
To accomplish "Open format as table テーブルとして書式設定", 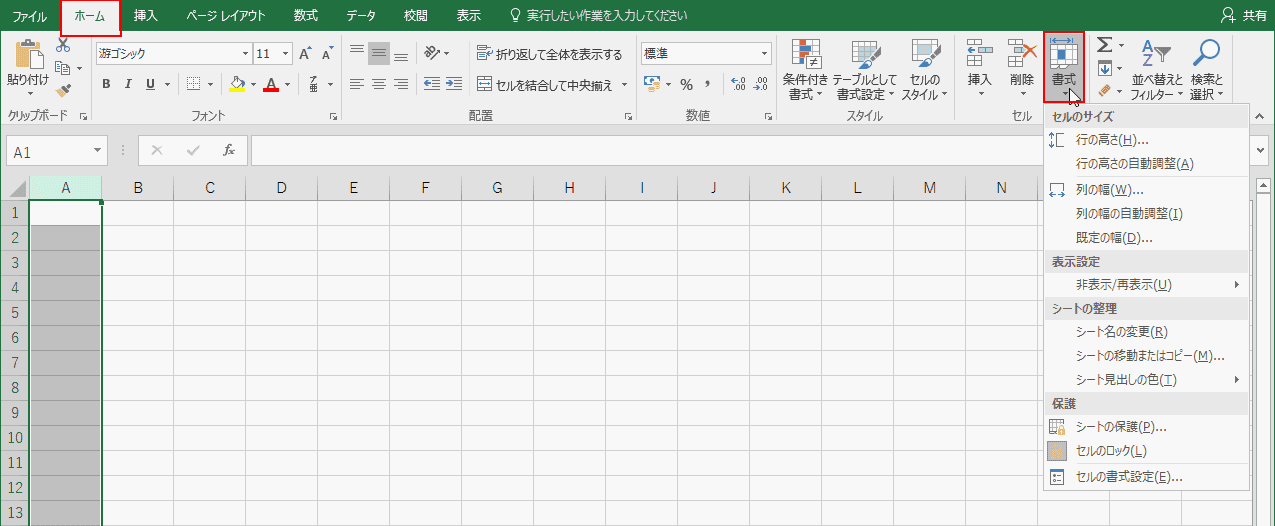I will (x=865, y=70).
